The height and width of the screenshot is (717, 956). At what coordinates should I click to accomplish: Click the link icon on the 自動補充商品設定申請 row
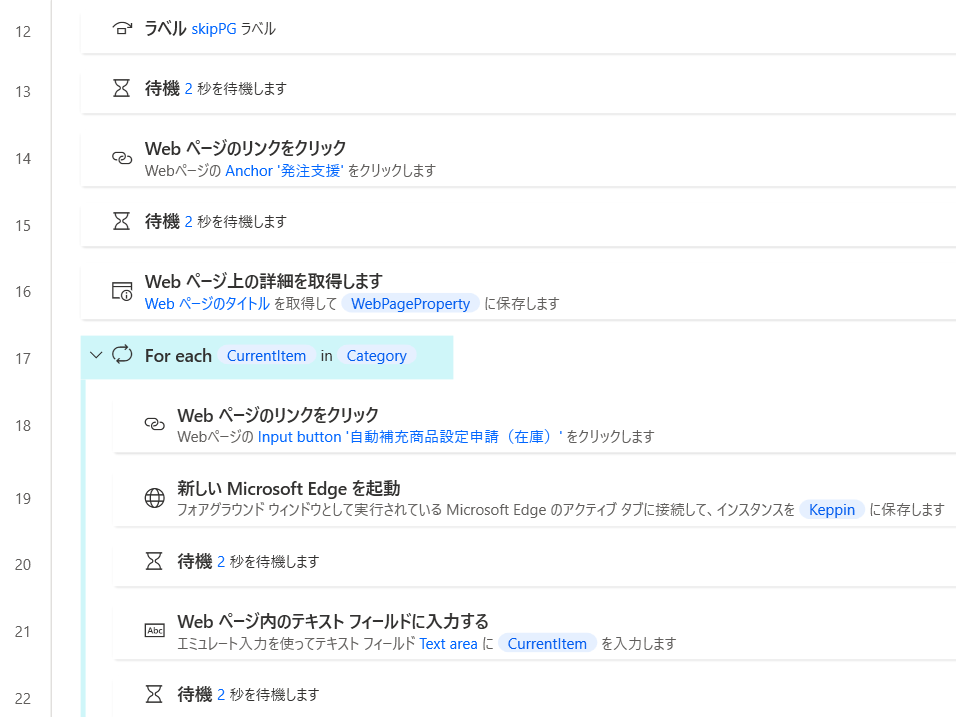click(154, 423)
